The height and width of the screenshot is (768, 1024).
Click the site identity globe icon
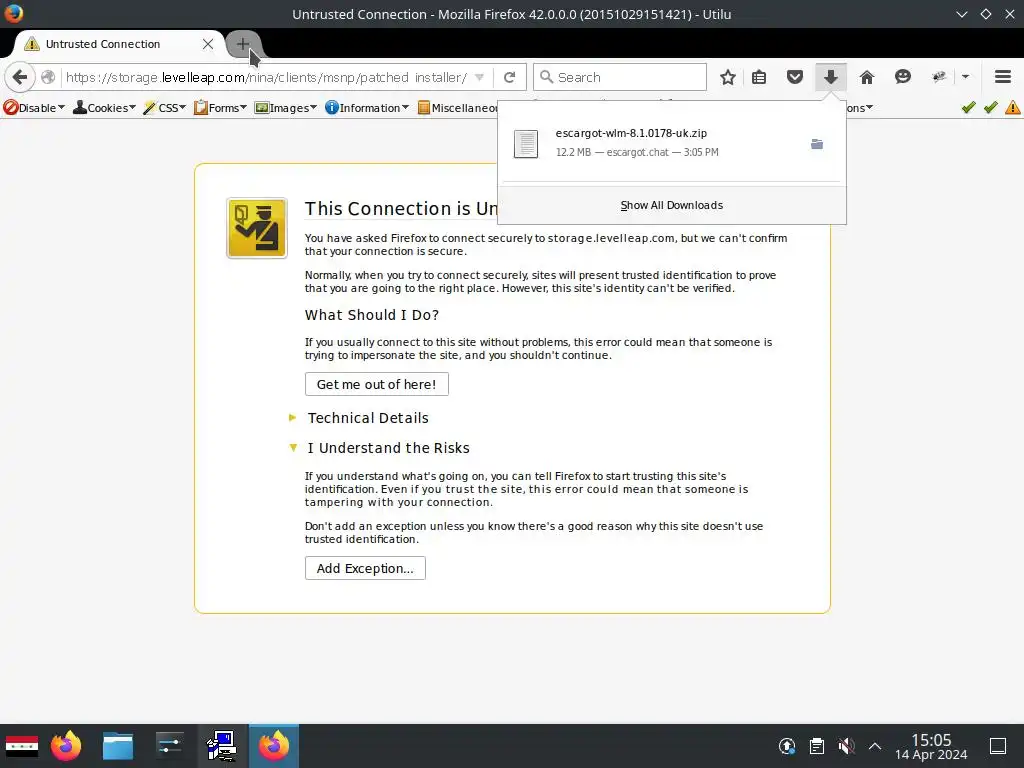pyautogui.click(x=48, y=77)
